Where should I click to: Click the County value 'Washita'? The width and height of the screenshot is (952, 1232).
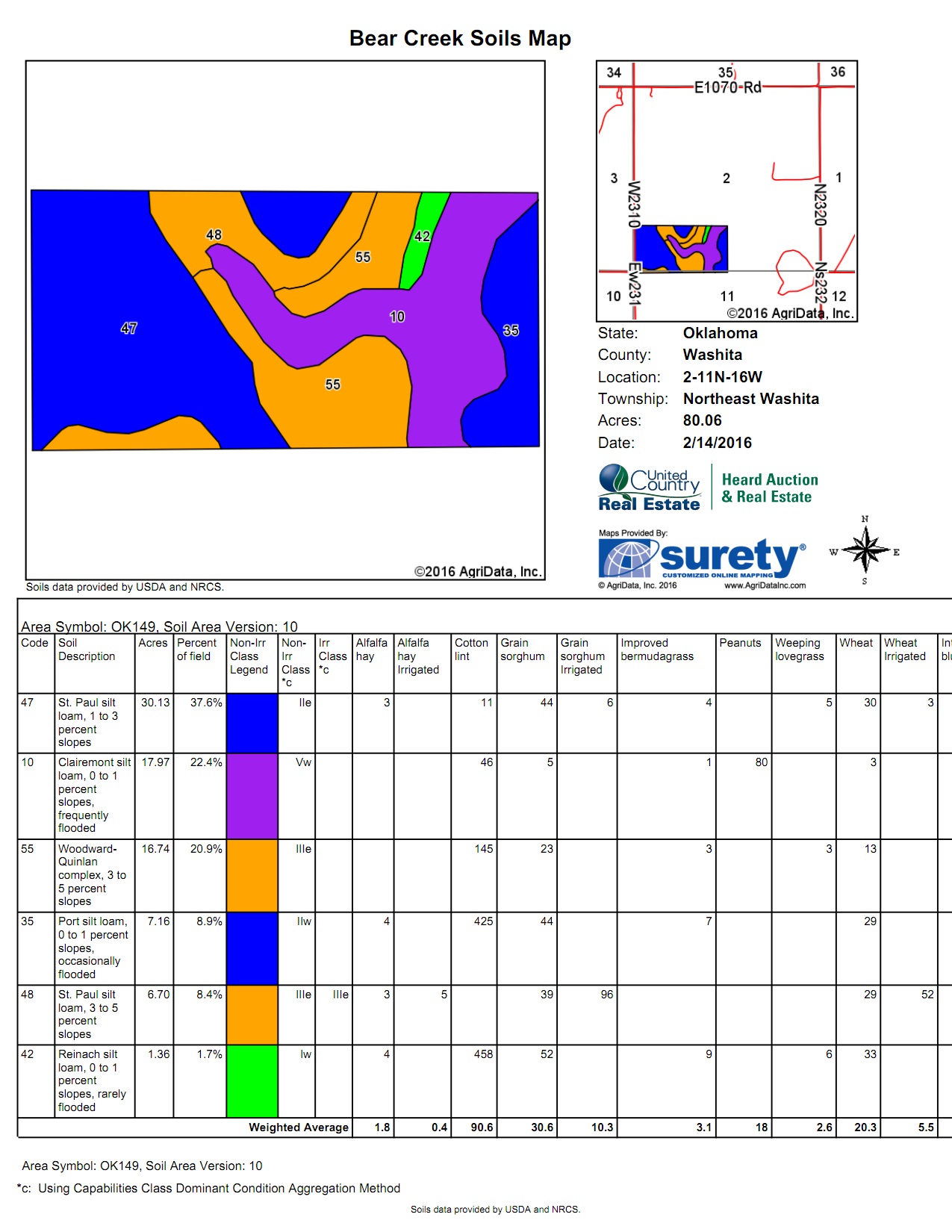point(712,355)
